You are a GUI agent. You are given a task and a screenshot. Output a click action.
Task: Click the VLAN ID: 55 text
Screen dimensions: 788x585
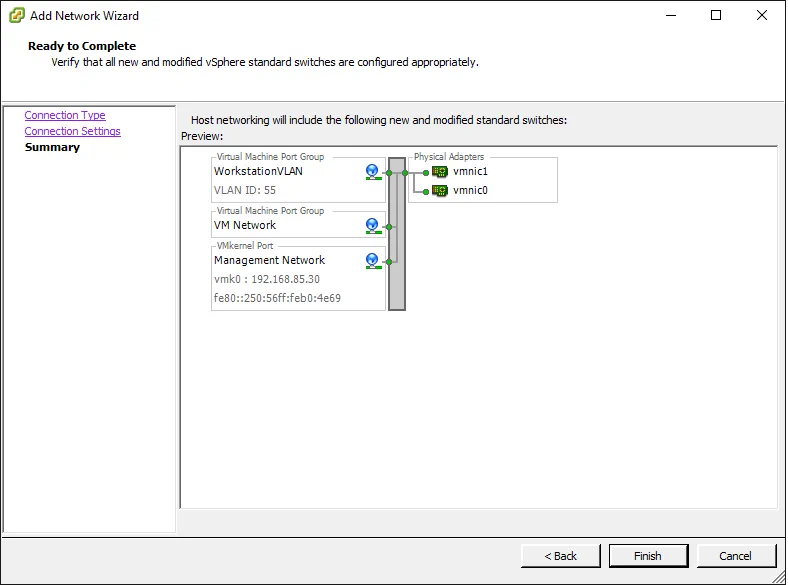245,190
